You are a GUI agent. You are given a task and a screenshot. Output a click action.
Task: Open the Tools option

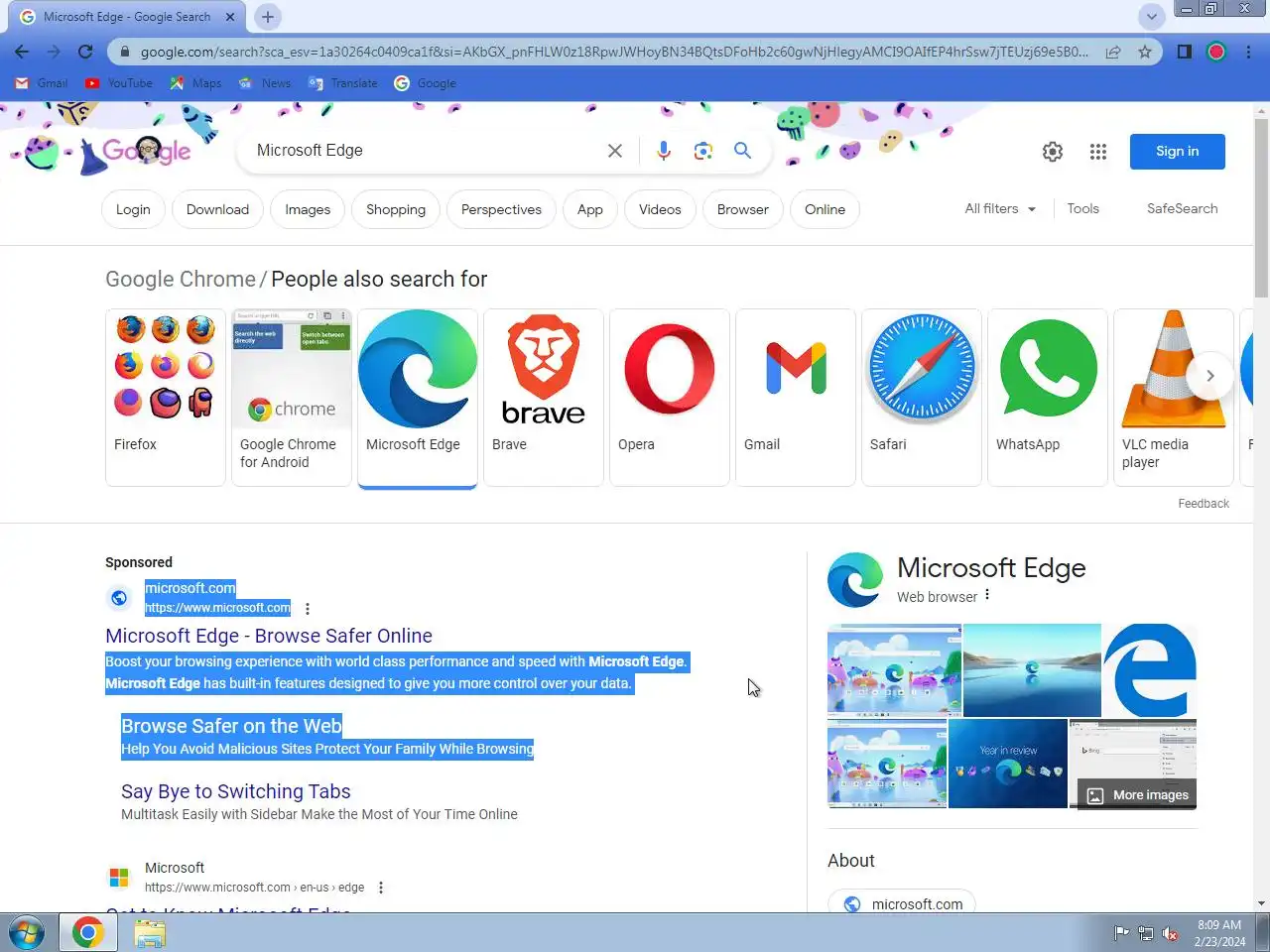coord(1083,209)
